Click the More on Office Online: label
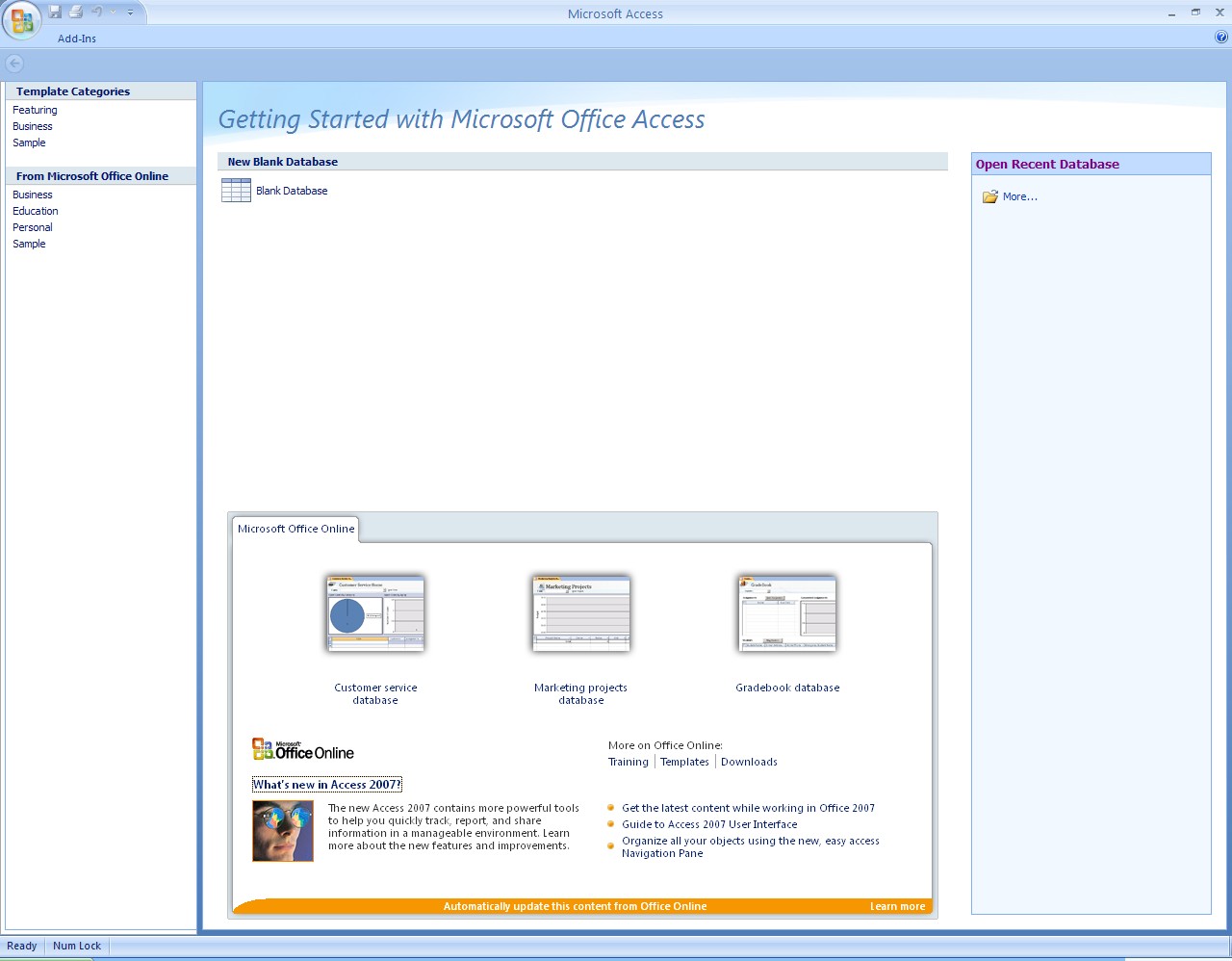 click(665, 745)
